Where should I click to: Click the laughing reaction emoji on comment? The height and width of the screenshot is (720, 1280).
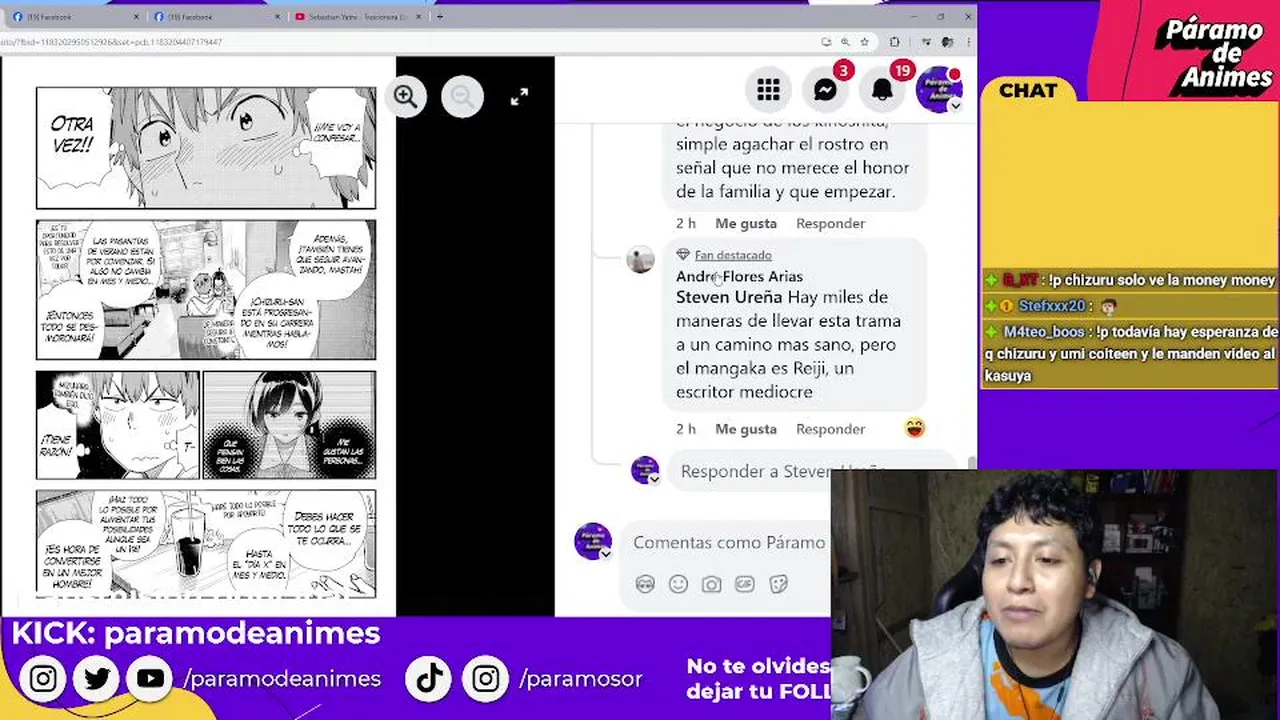tap(914, 428)
